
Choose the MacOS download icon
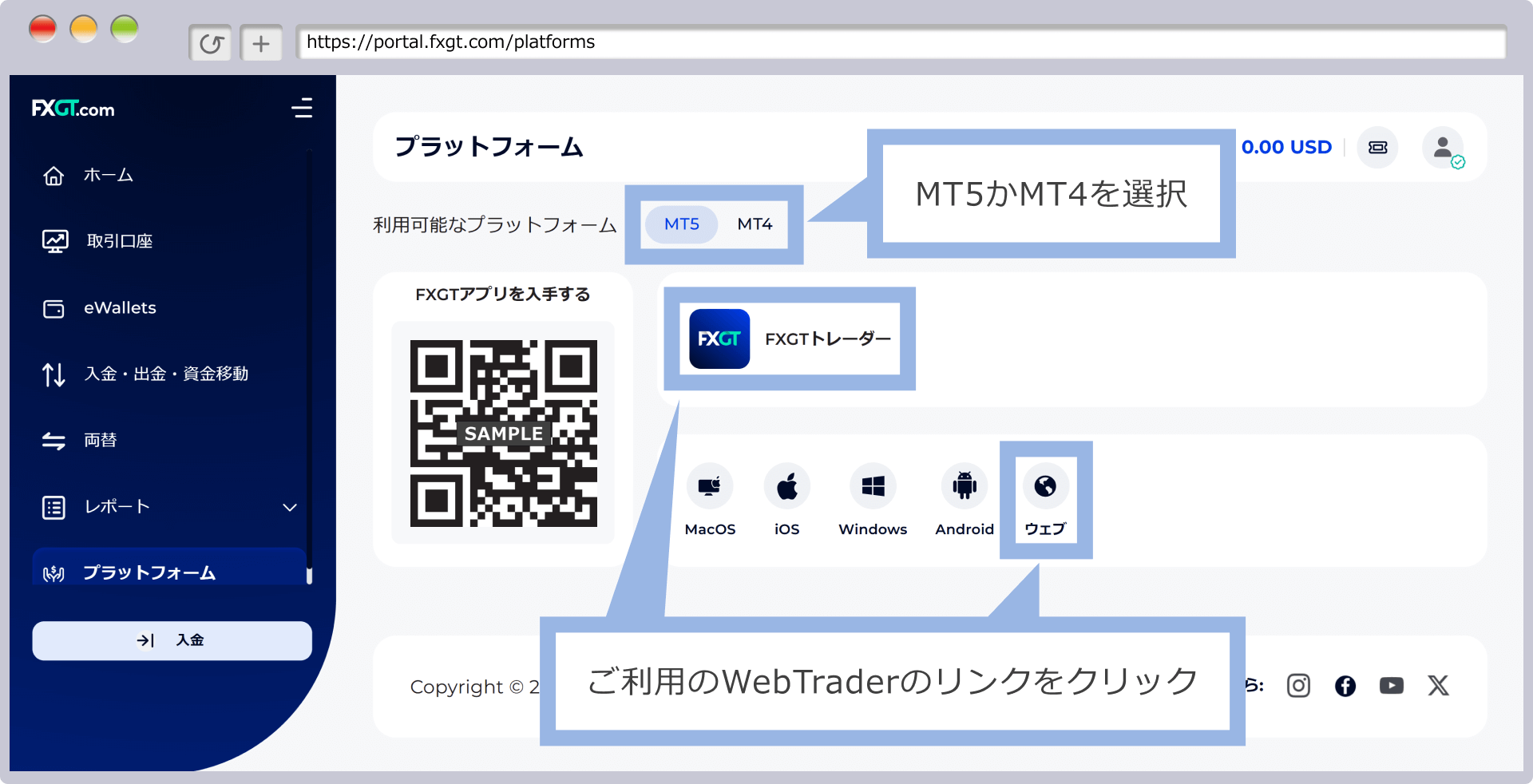point(710,486)
